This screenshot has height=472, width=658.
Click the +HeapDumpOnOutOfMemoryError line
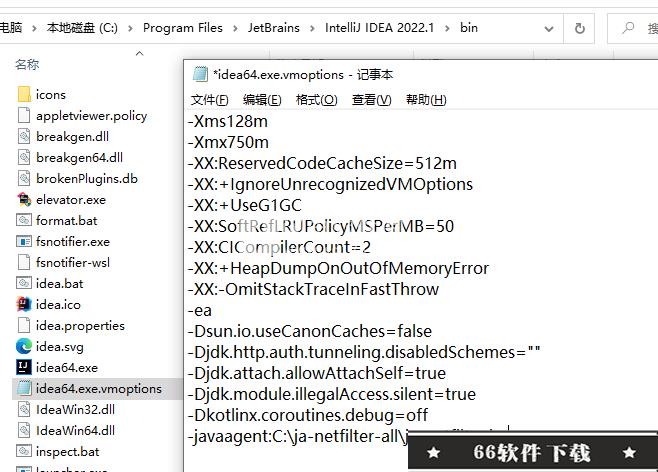pos(338,268)
